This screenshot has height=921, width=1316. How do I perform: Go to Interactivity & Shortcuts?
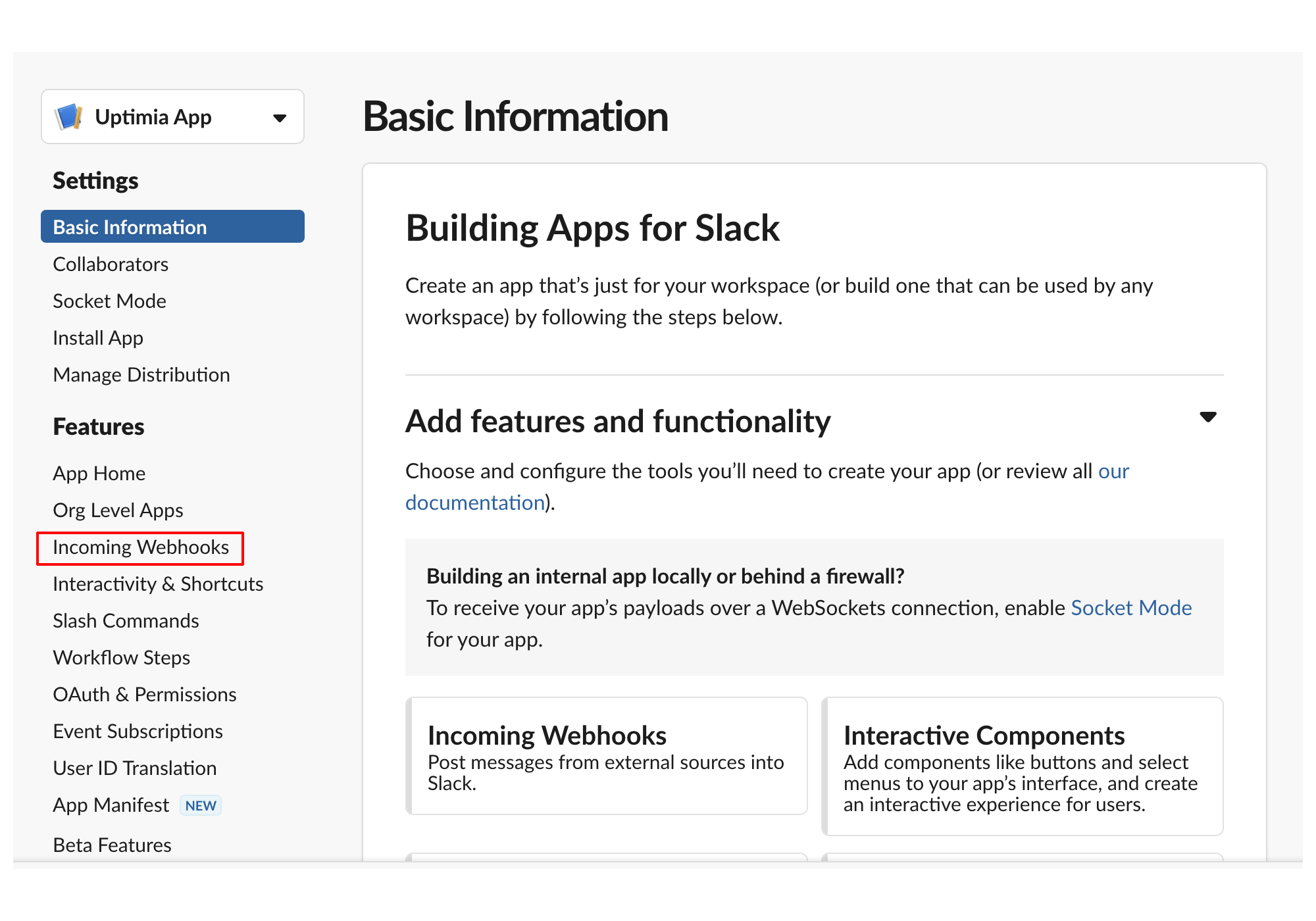pos(158,584)
